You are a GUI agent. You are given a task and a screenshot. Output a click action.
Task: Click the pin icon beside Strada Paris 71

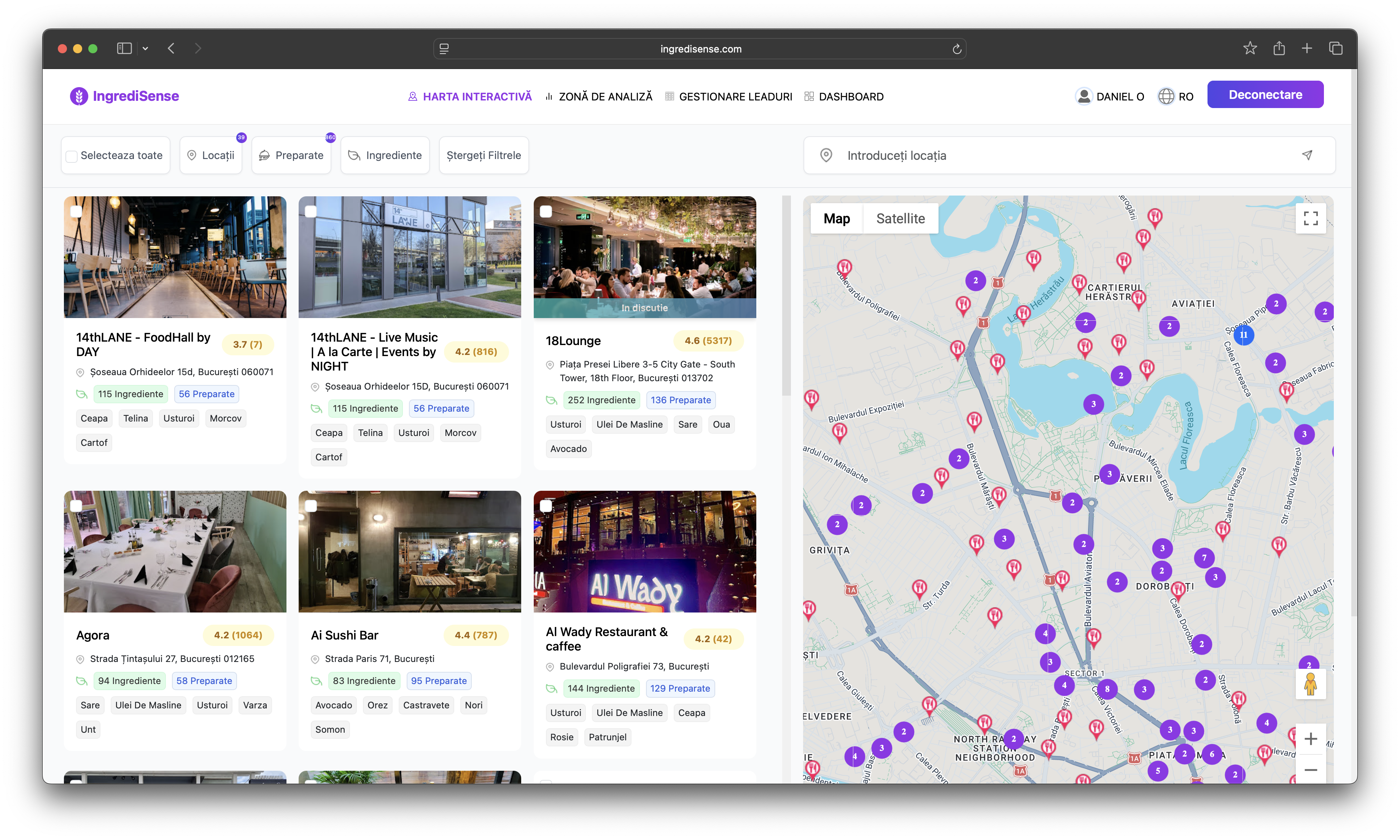(315, 659)
